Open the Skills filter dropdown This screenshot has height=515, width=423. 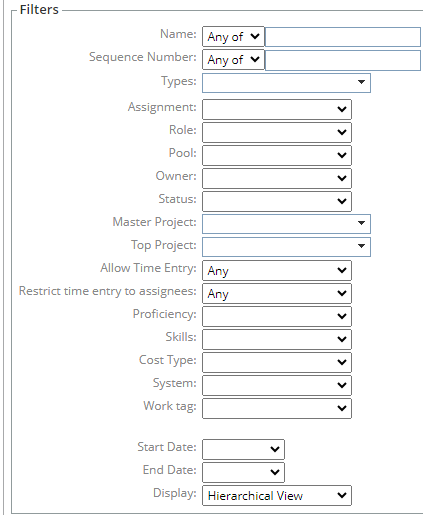277,339
